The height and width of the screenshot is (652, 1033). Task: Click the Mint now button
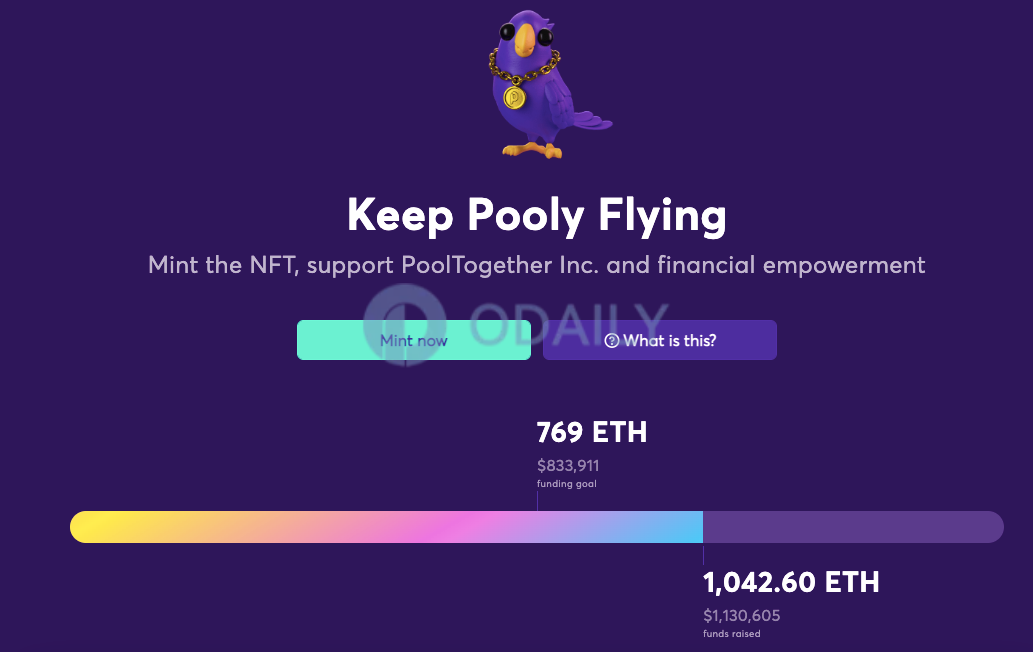tap(414, 340)
